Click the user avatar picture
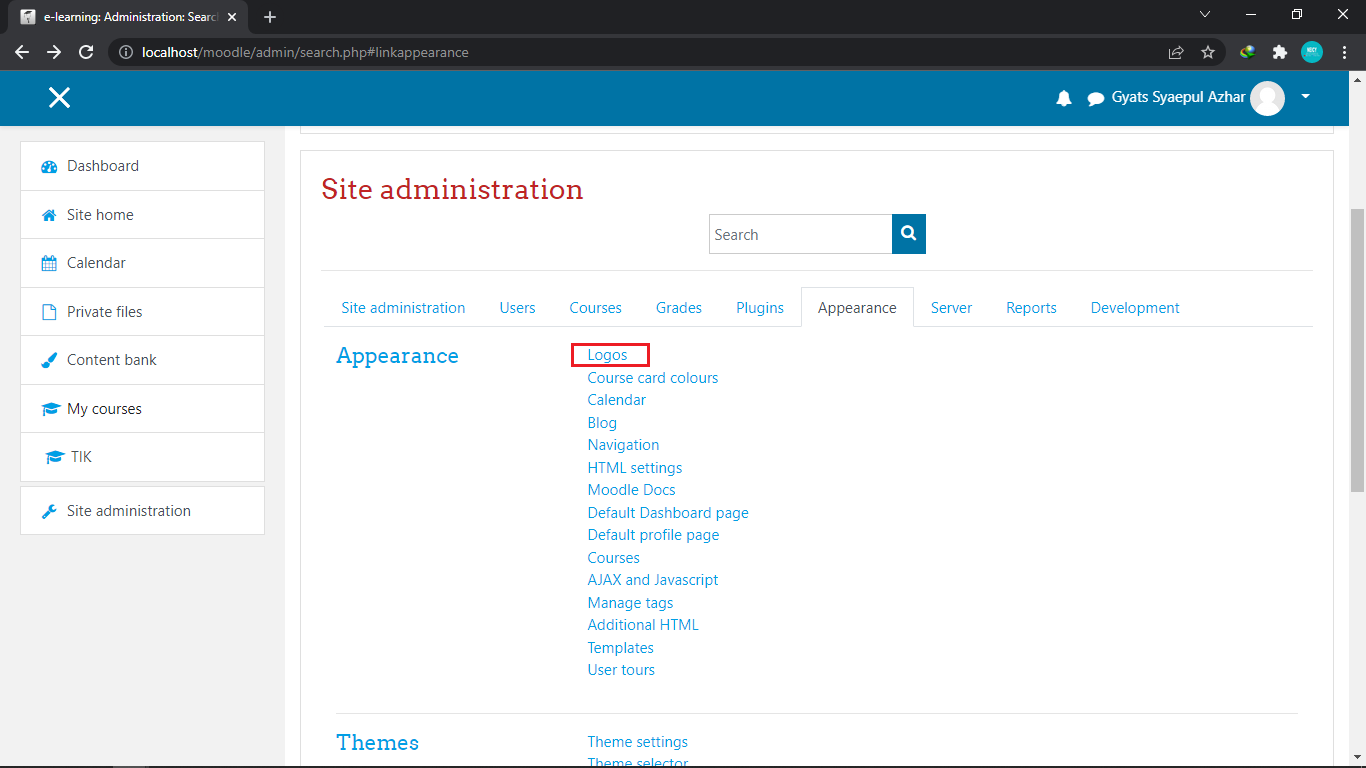1366x768 pixels. click(x=1267, y=98)
